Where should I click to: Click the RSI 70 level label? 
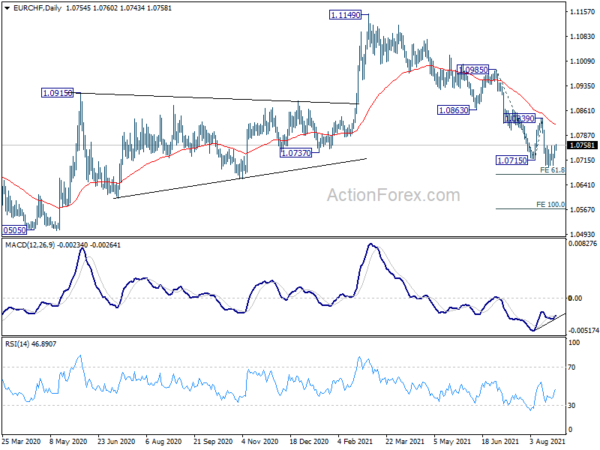point(572,367)
